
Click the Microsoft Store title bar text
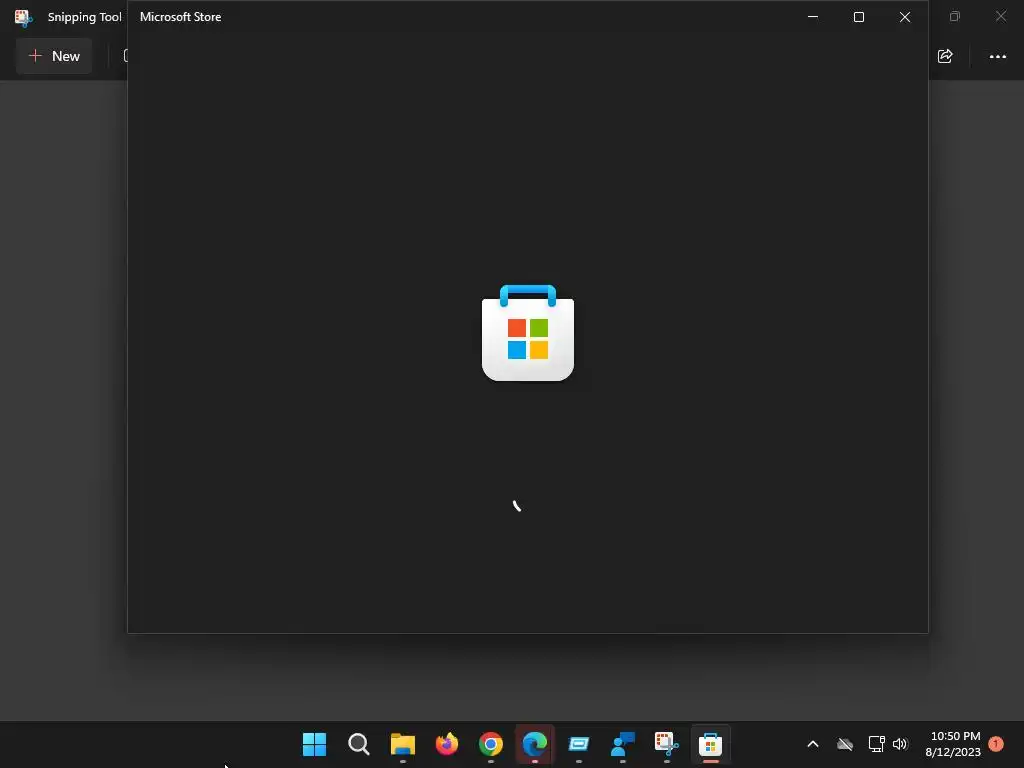180,17
